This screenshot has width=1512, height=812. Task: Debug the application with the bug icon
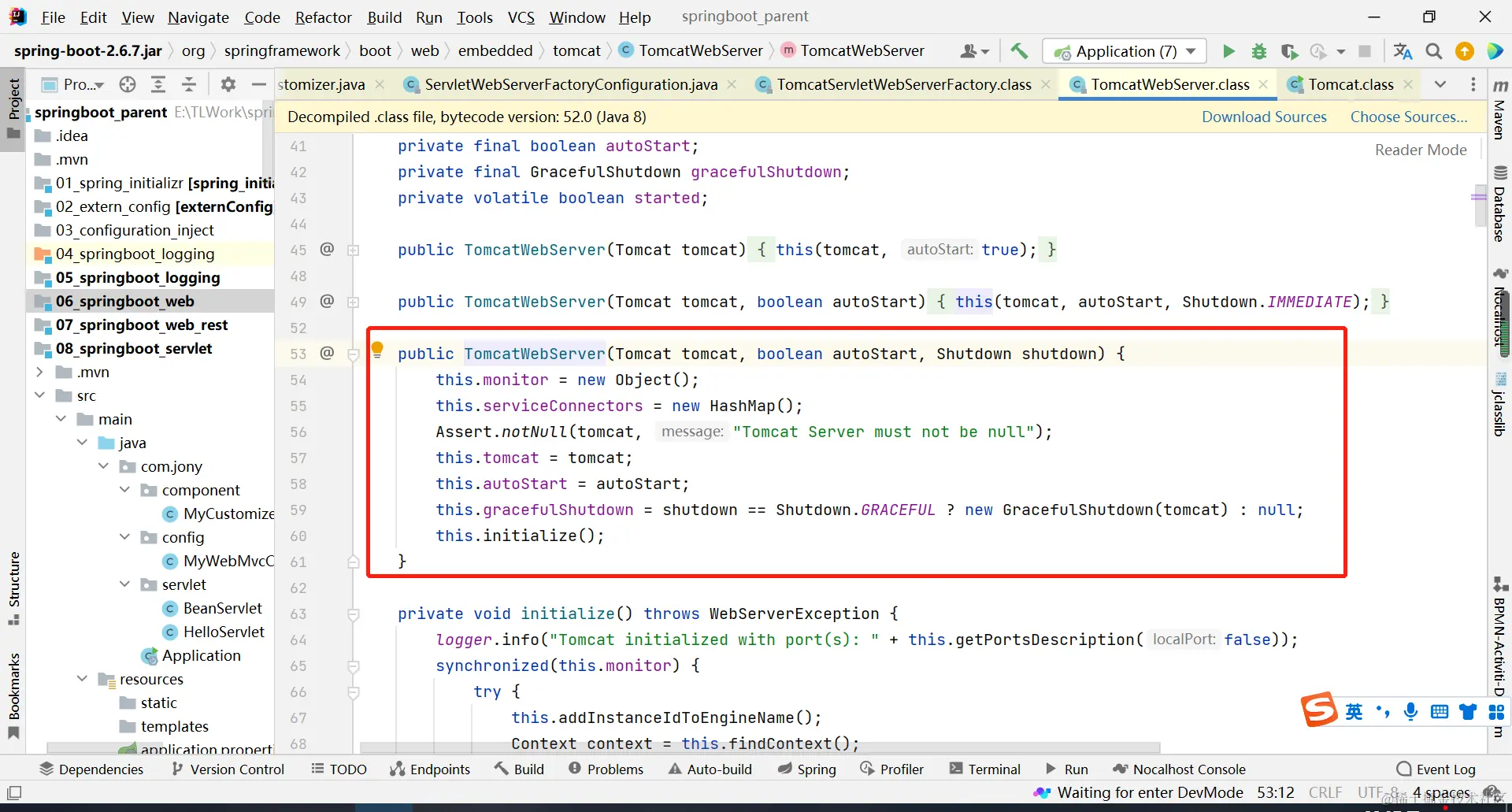pos(1259,51)
